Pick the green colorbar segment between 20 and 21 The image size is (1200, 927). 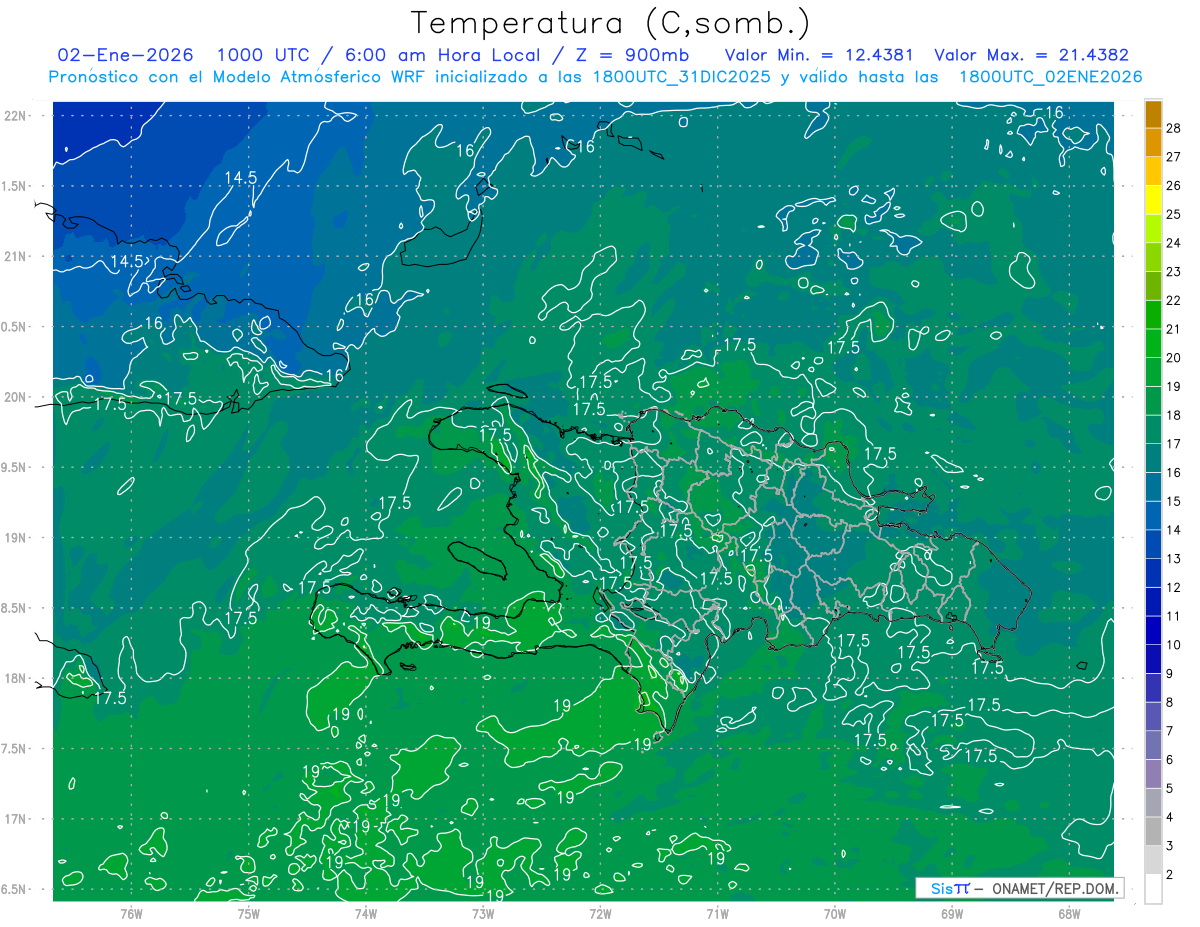(1153, 344)
